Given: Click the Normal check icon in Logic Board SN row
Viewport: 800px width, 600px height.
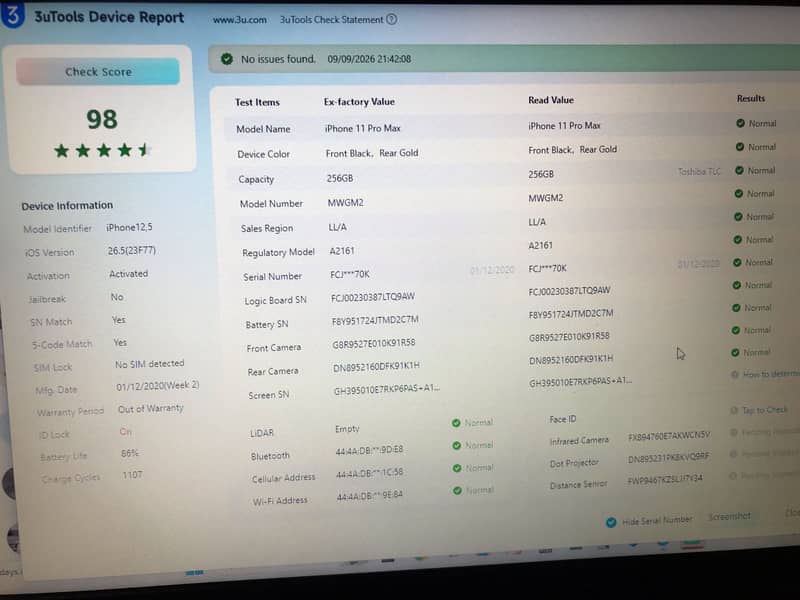Looking at the screenshot, I should coord(736,285).
